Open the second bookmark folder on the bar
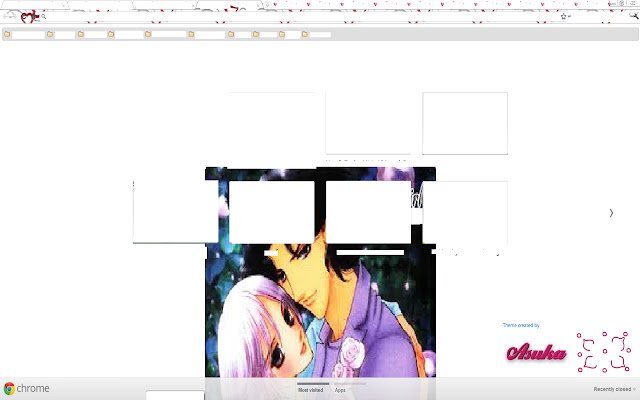Viewport: 640px width, 400px height. [x=61, y=34]
